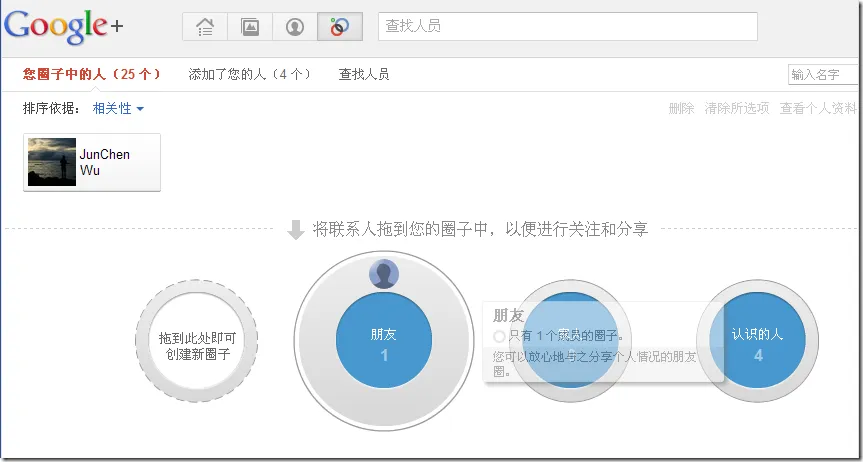Viewport: 863px width, 462px height.
Task: Click the 输入名字 filter field
Action: click(824, 75)
